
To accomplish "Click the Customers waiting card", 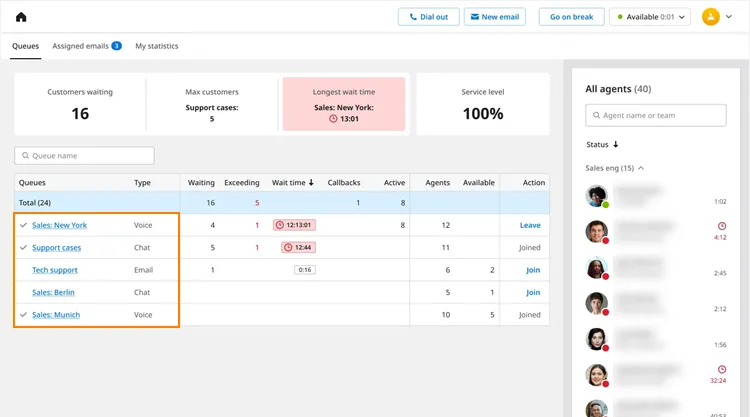I will (x=80, y=104).
